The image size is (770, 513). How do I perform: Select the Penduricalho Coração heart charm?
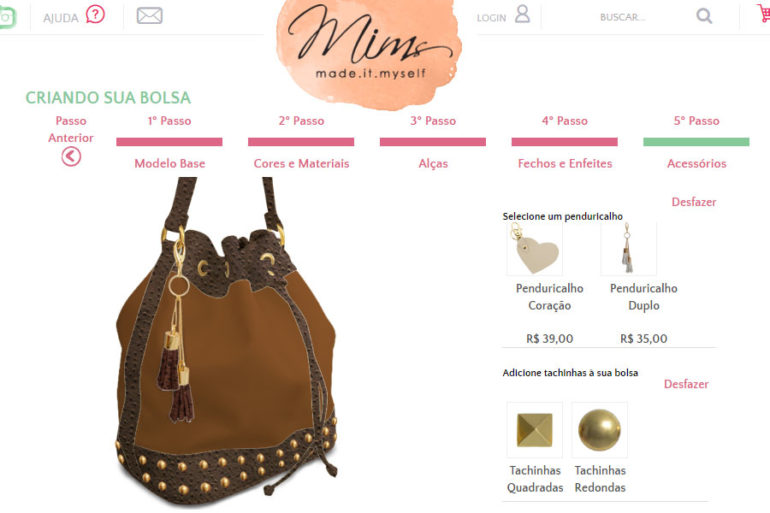pyautogui.click(x=535, y=249)
